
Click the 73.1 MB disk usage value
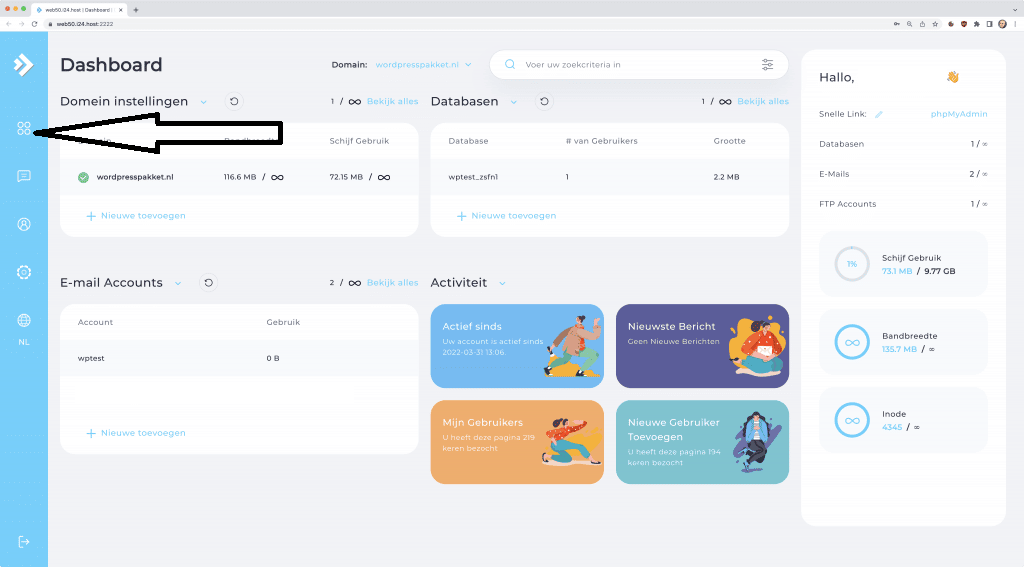pyautogui.click(x=897, y=271)
